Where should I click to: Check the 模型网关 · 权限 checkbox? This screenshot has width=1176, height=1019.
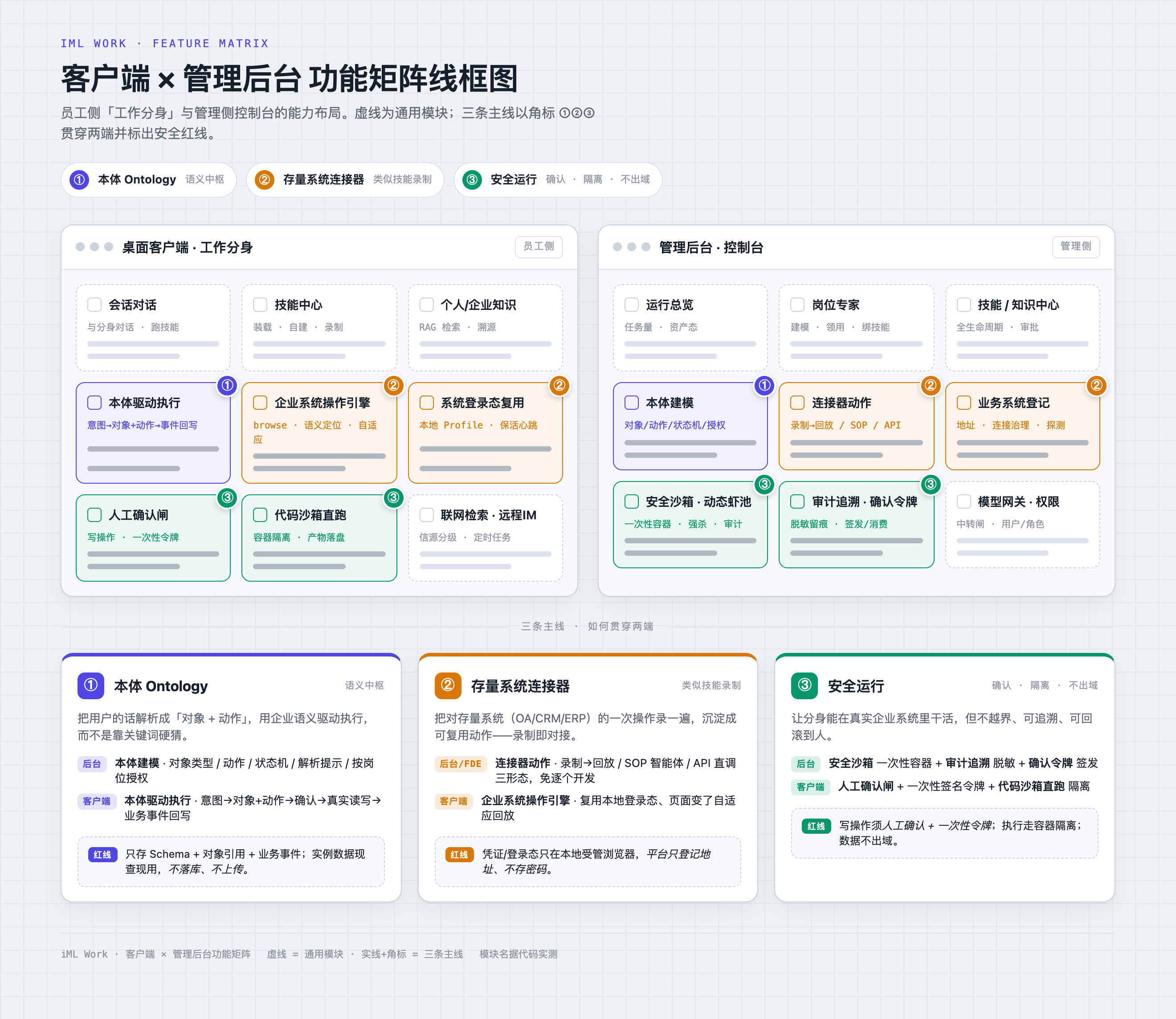point(964,501)
